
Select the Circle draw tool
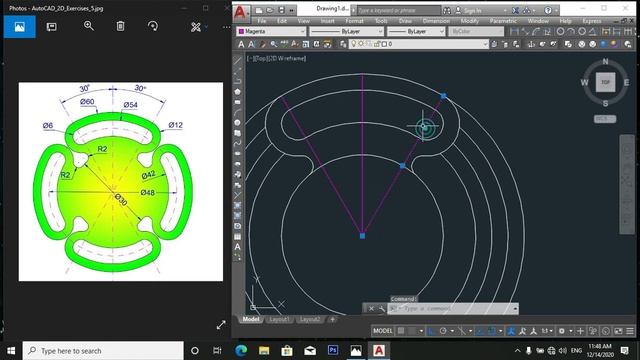point(238,122)
